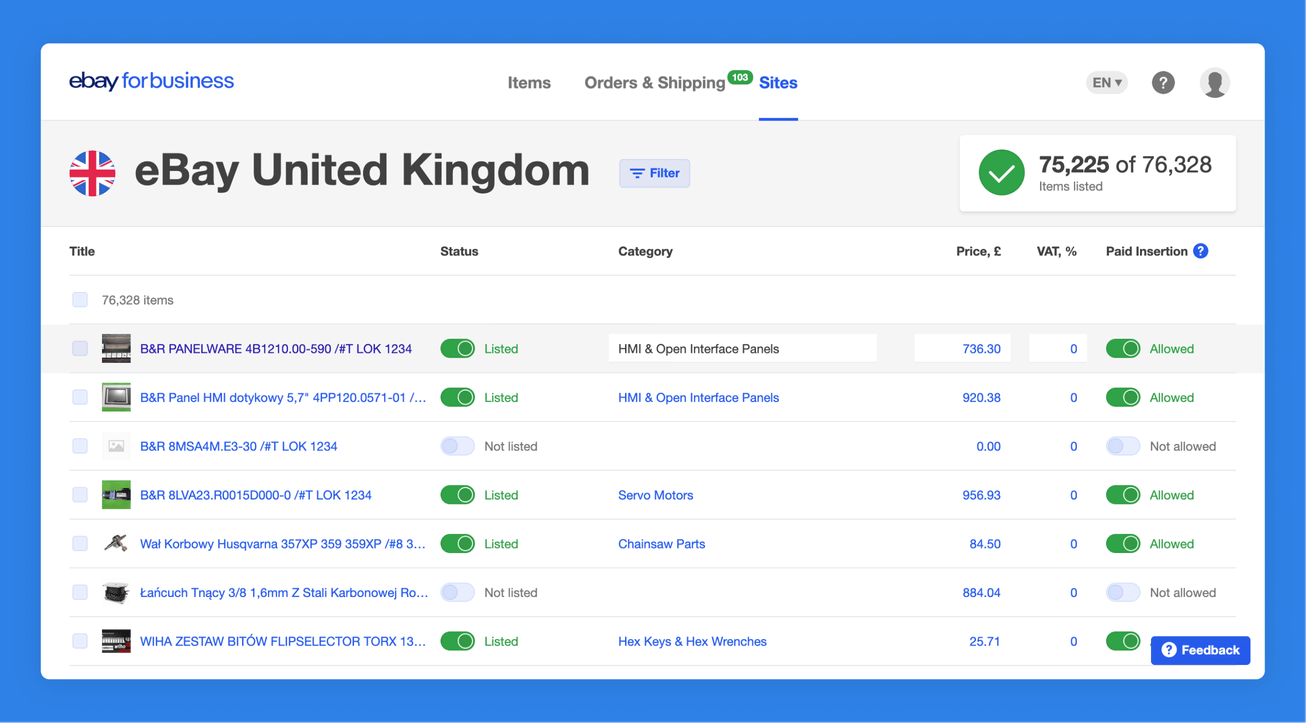Click the price 884.04
Screen dimensions: 1306x723
981,593
